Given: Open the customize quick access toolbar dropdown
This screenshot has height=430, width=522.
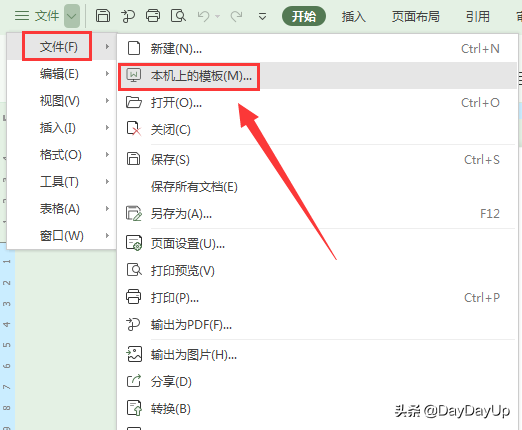Looking at the screenshot, I should pos(263,16).
